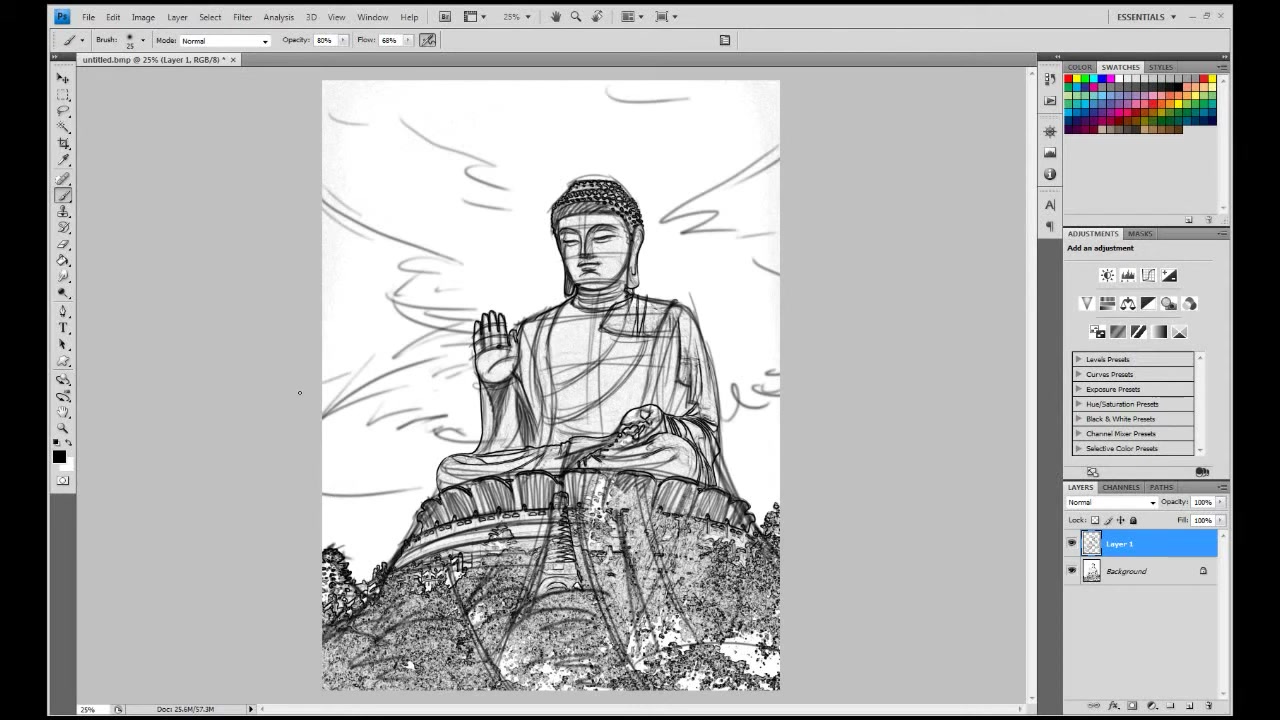
Task: Add a Photo Filter adjustment
Action: [1169, 303]
